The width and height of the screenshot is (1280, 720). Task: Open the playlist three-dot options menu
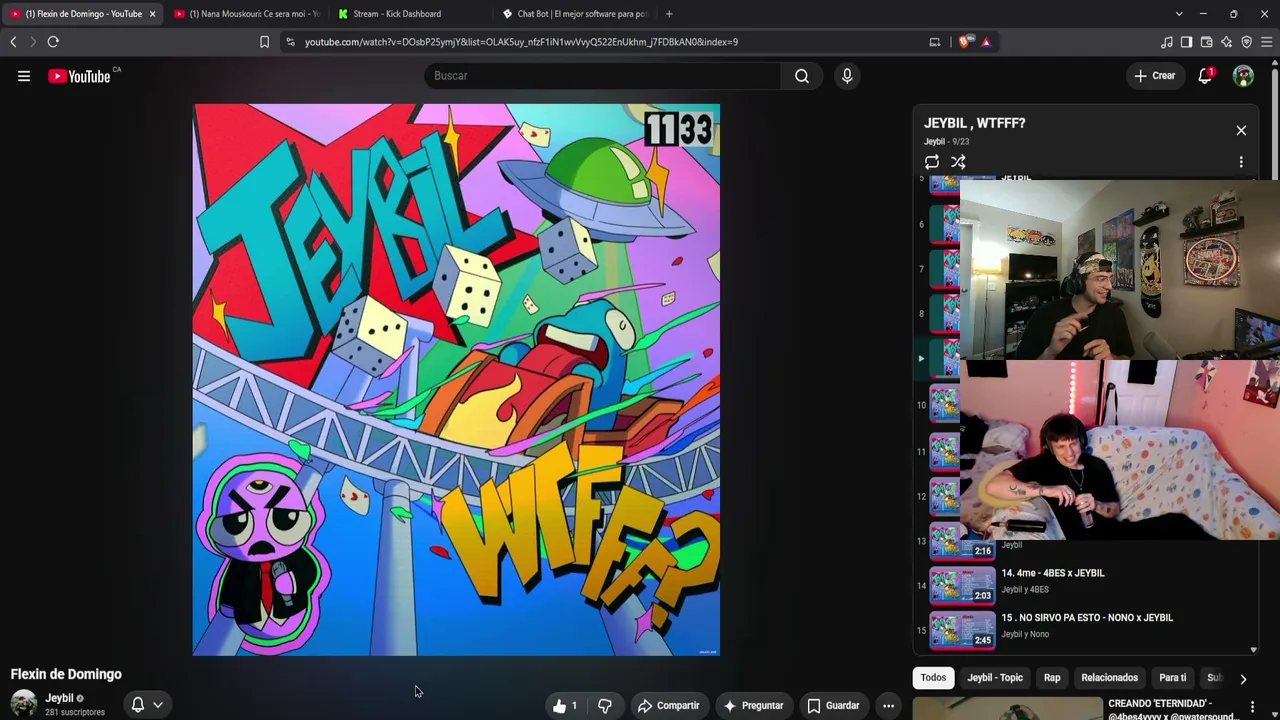click(x=1241, y=162)
